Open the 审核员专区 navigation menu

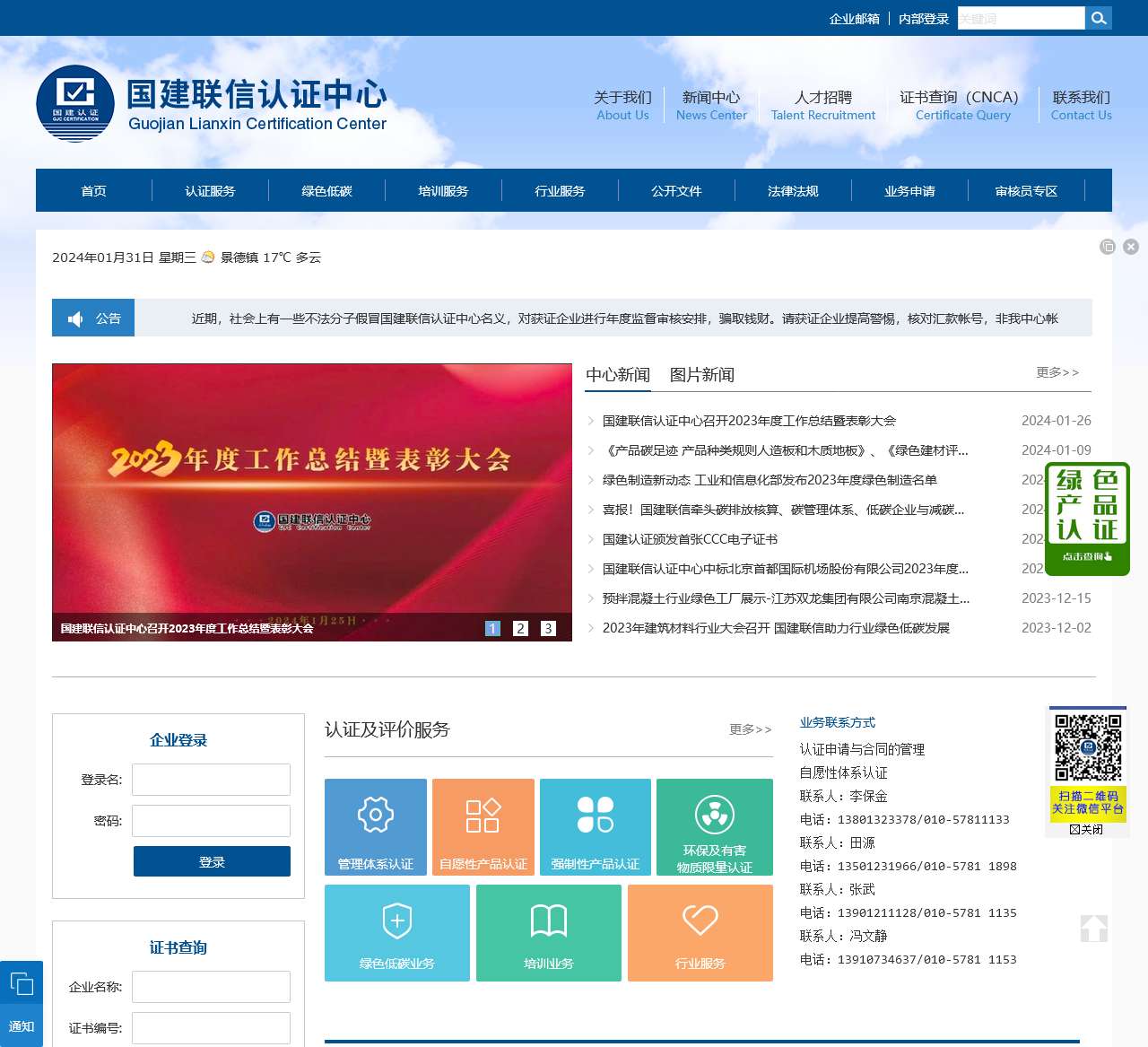[x=1027, y=190]
